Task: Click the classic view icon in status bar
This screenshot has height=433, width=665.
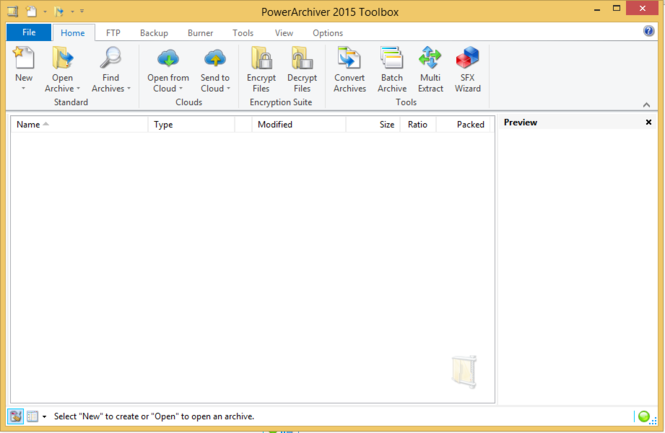Action: coord(15,416)
